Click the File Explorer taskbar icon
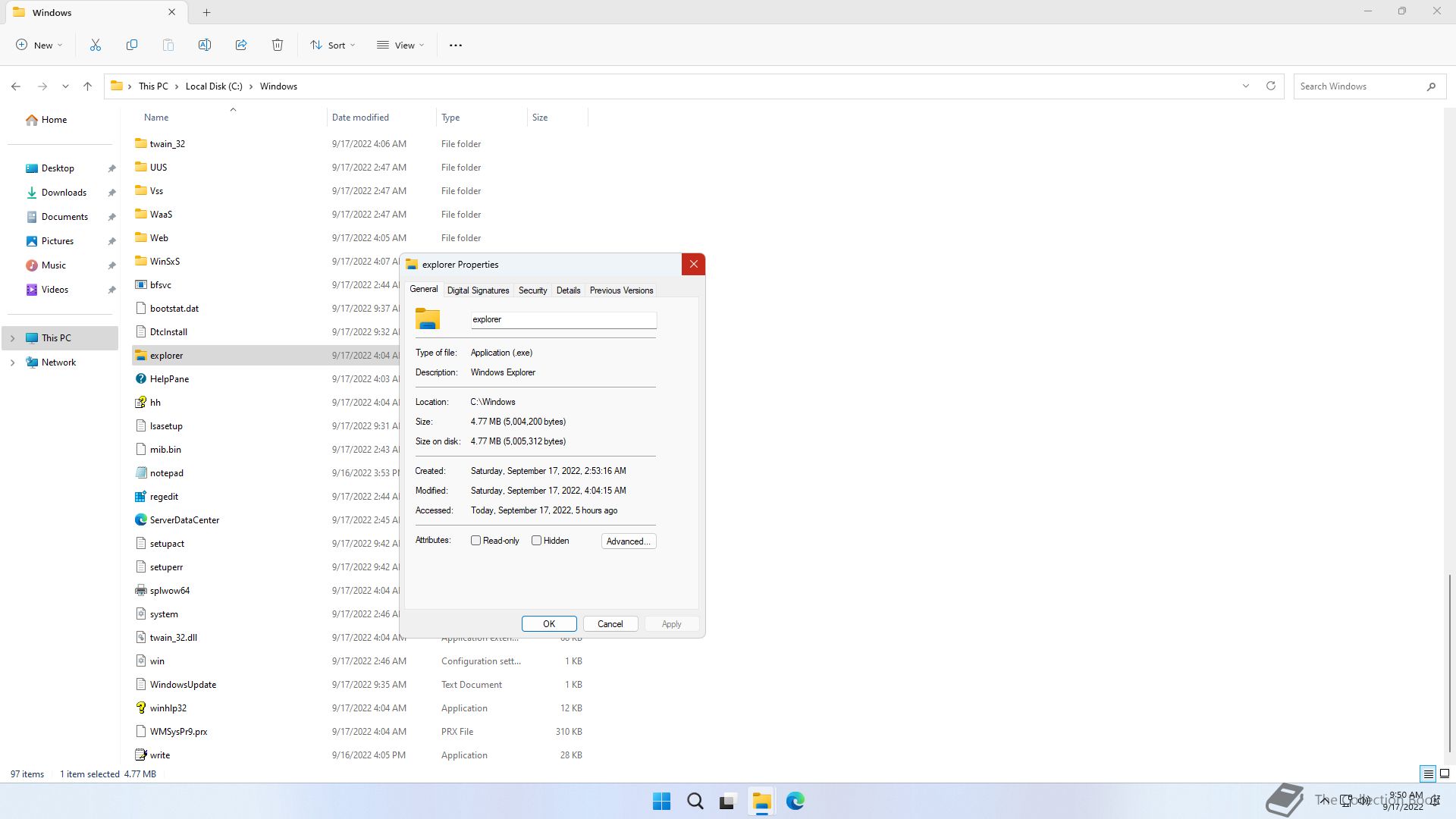 tap(761, 801)
